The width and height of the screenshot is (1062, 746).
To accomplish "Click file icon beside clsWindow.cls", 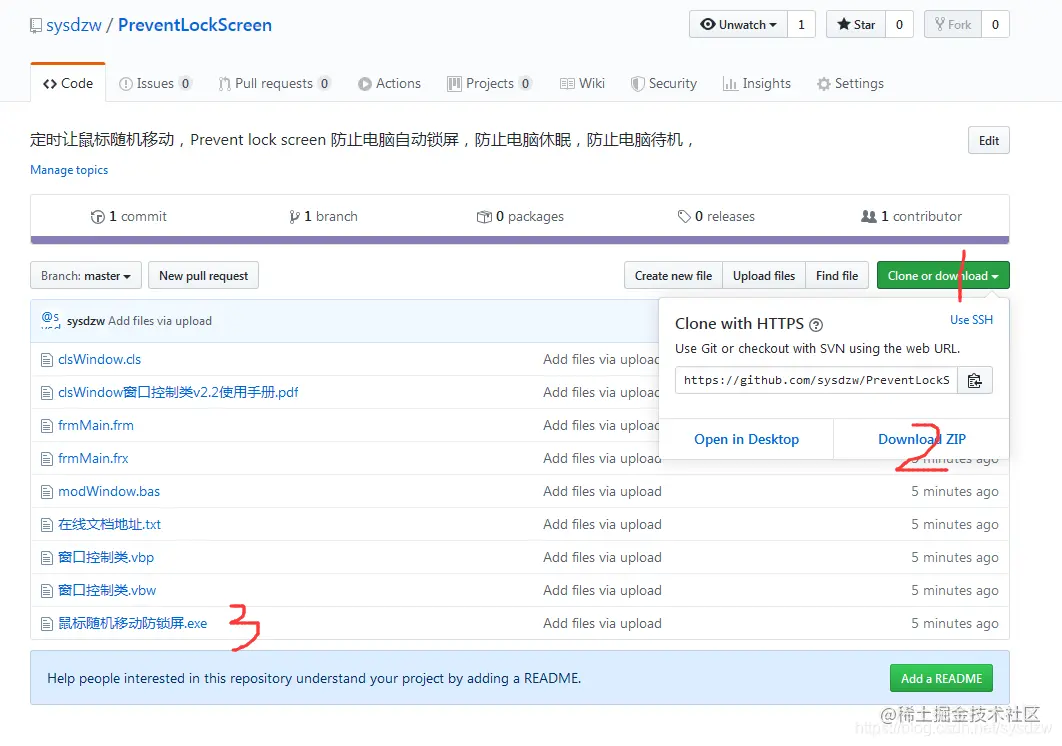I will tap(47, 360).
